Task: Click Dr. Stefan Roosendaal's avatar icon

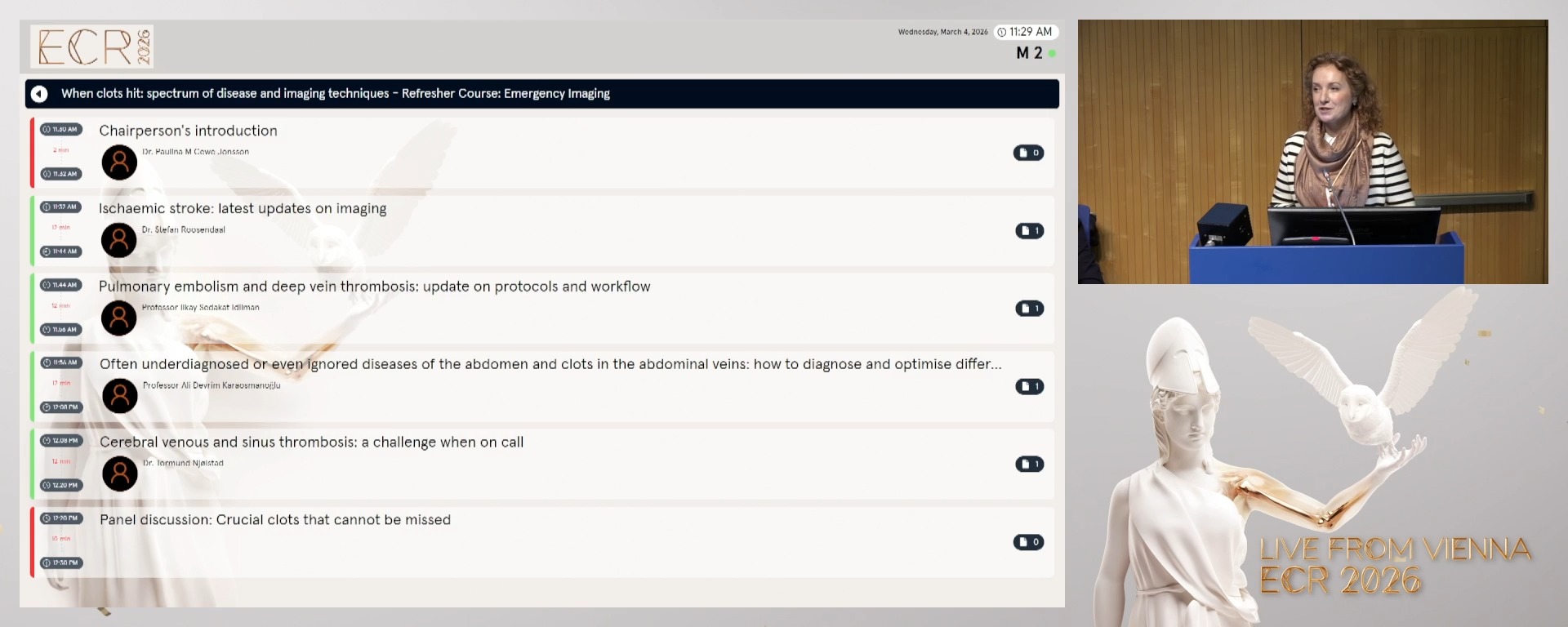Action: point(119,240)
